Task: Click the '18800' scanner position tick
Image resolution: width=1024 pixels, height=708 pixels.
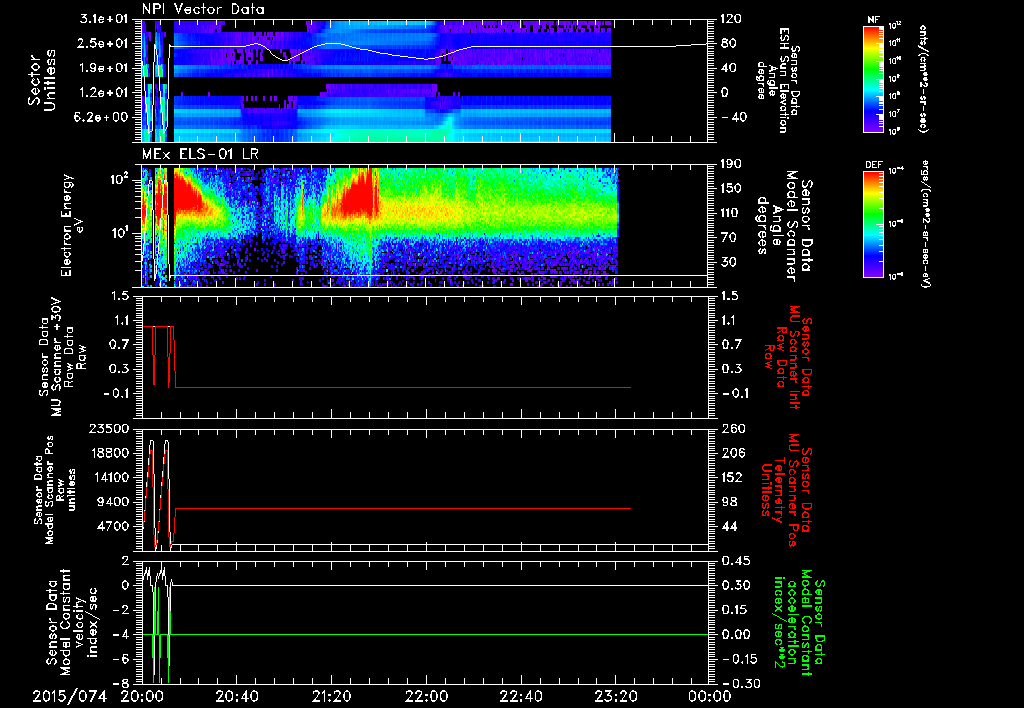Action: point(108,453)
